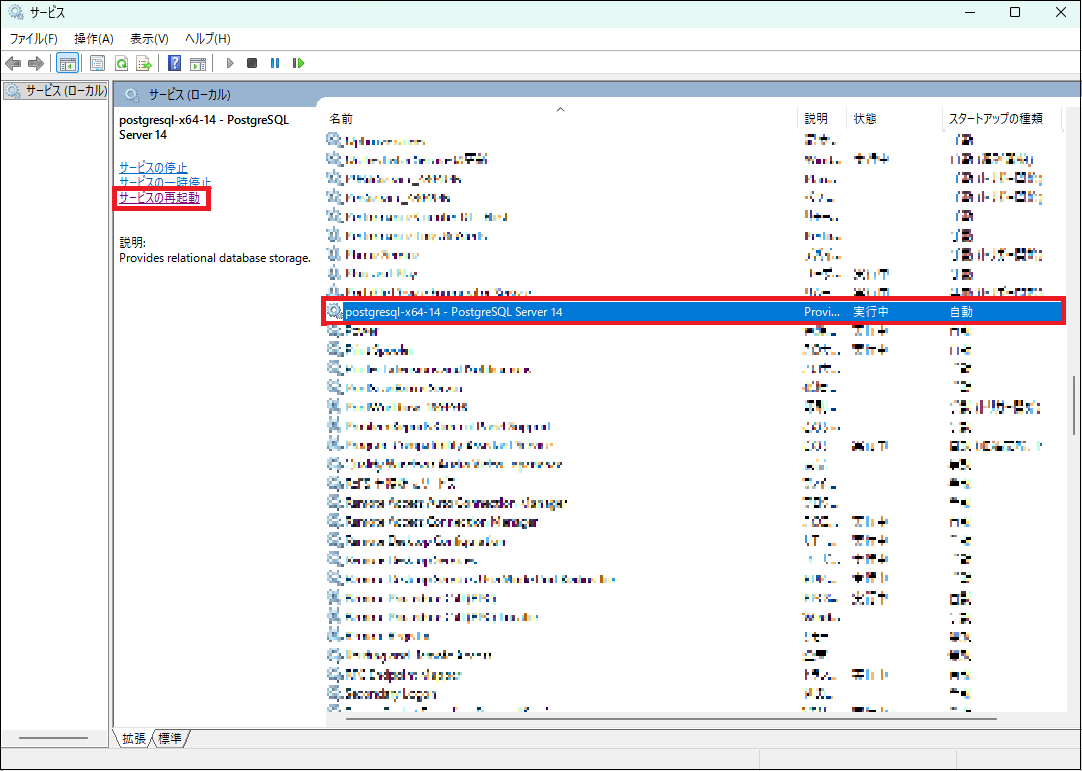Toggle the show/hide console tree icon

point(68,63)
